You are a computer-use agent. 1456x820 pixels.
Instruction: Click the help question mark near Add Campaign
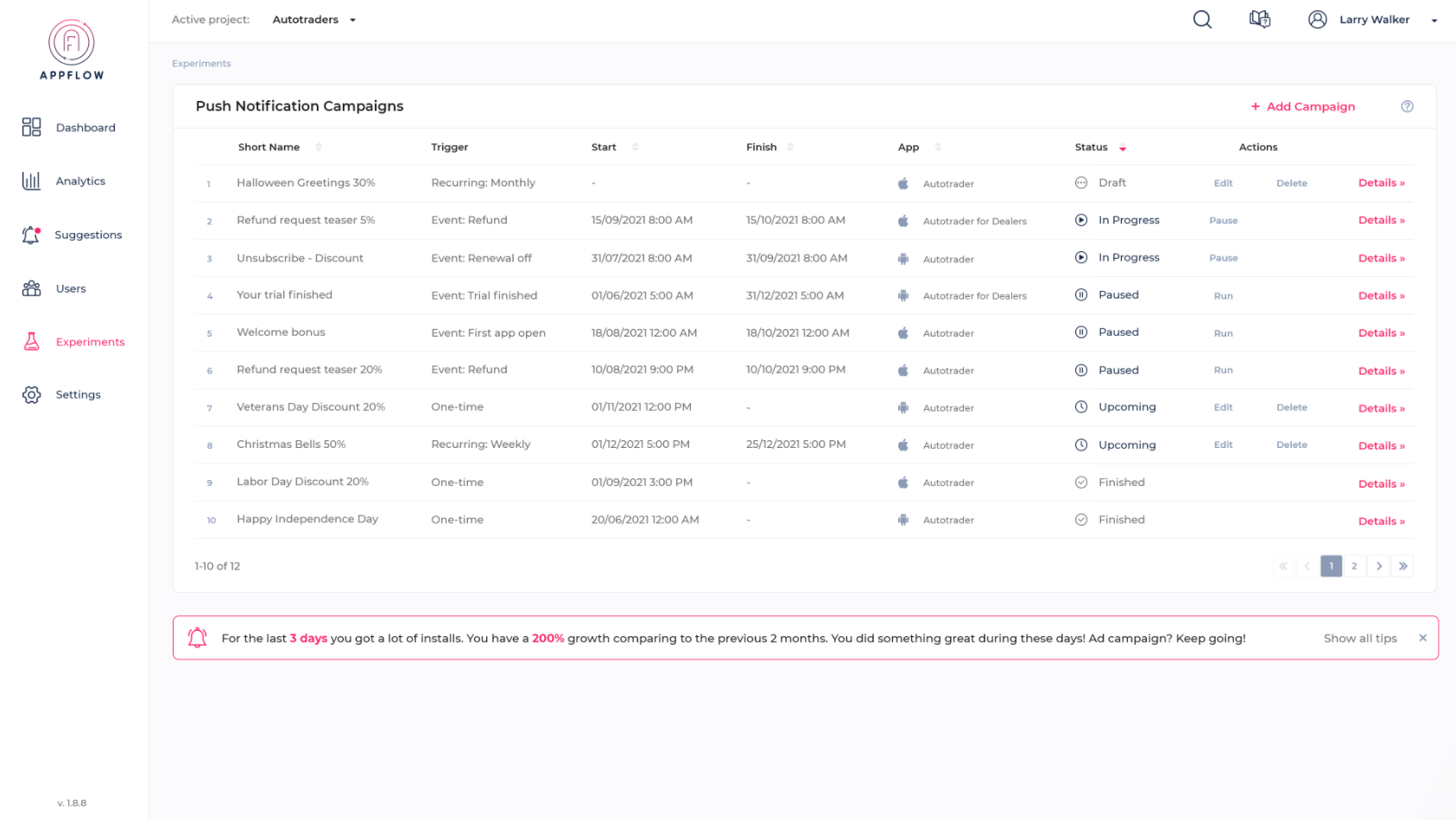1407,105
